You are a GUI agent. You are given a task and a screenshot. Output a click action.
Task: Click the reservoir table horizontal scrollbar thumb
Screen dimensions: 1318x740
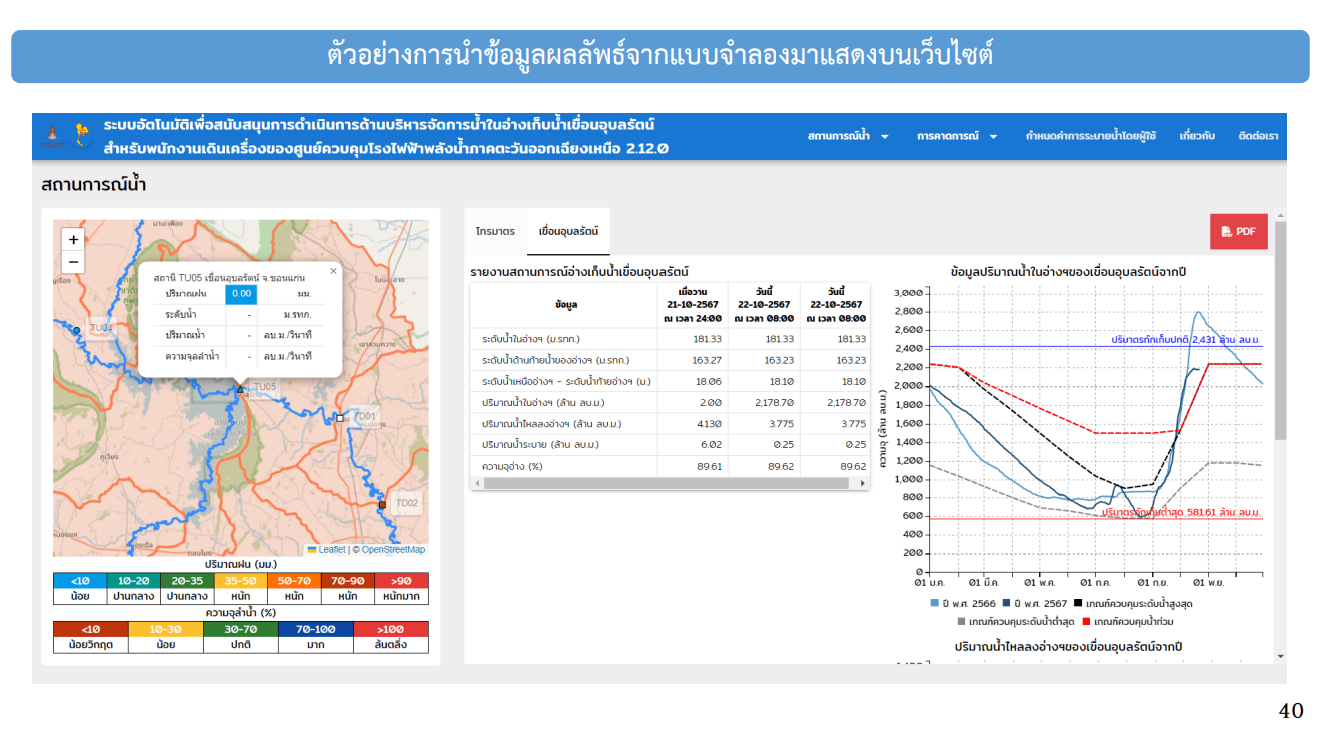[666, 483]
